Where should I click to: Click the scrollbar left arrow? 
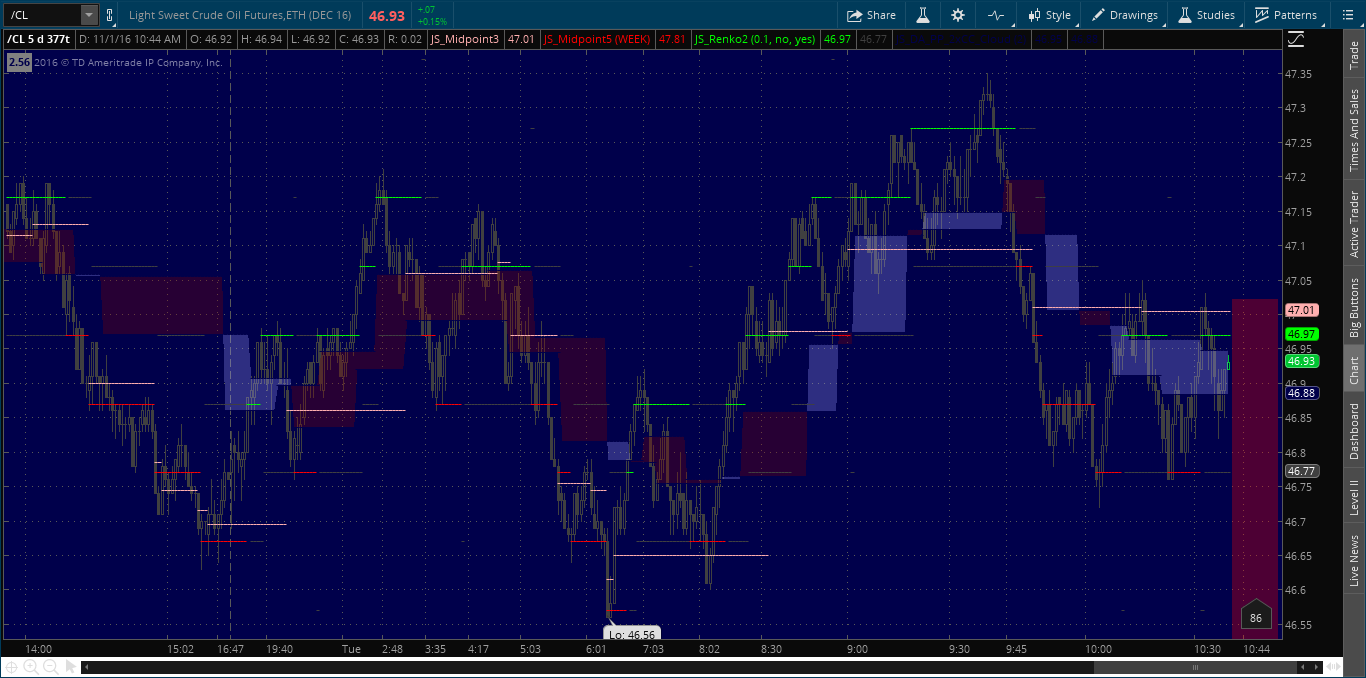click(87, 667)
